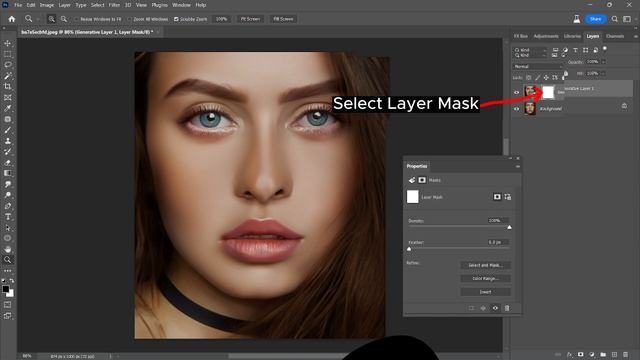Add vector mask icon in Properties
Viewport: 640px width, 360px height.
(507, 197)
